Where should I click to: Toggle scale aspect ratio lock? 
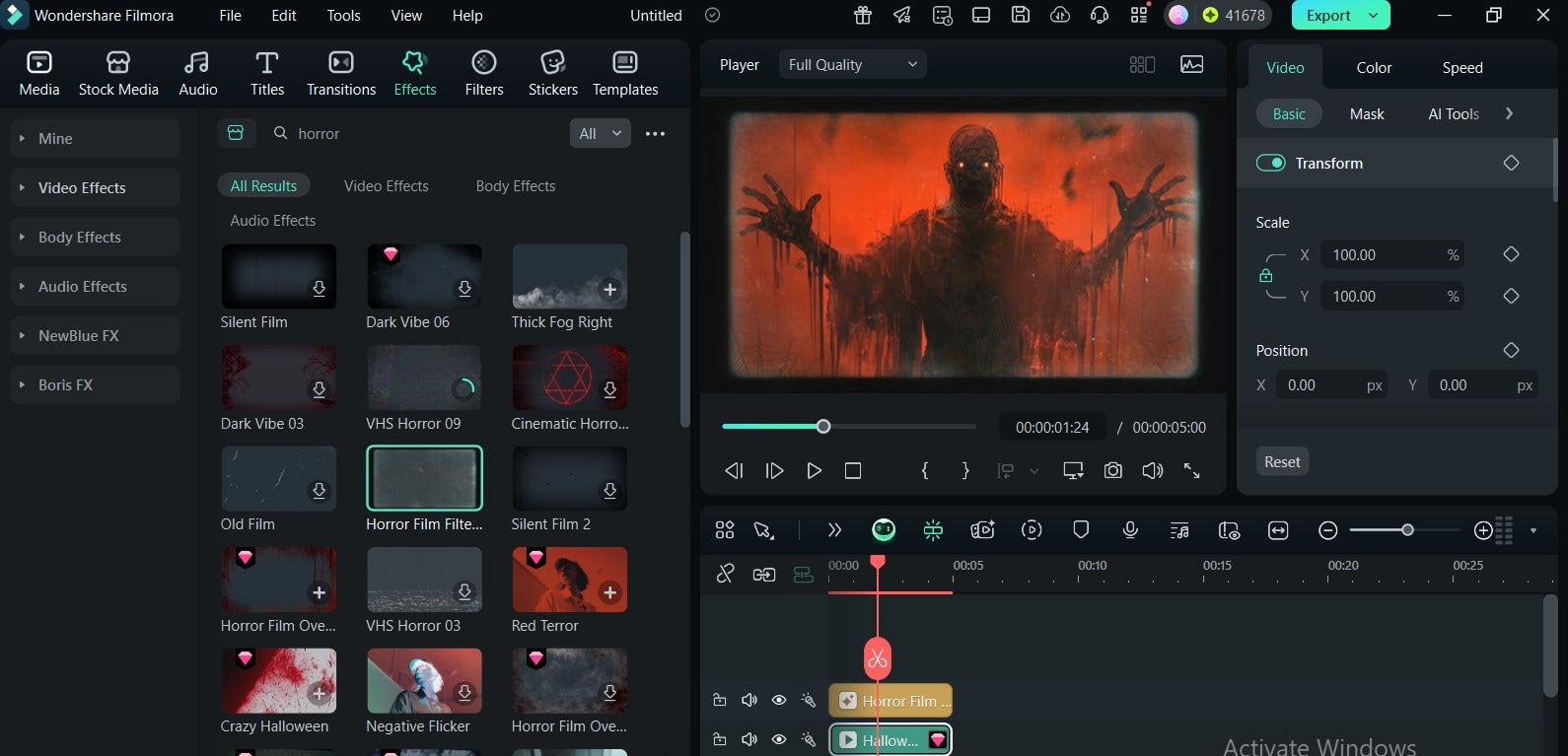(x=1266, y=276)
